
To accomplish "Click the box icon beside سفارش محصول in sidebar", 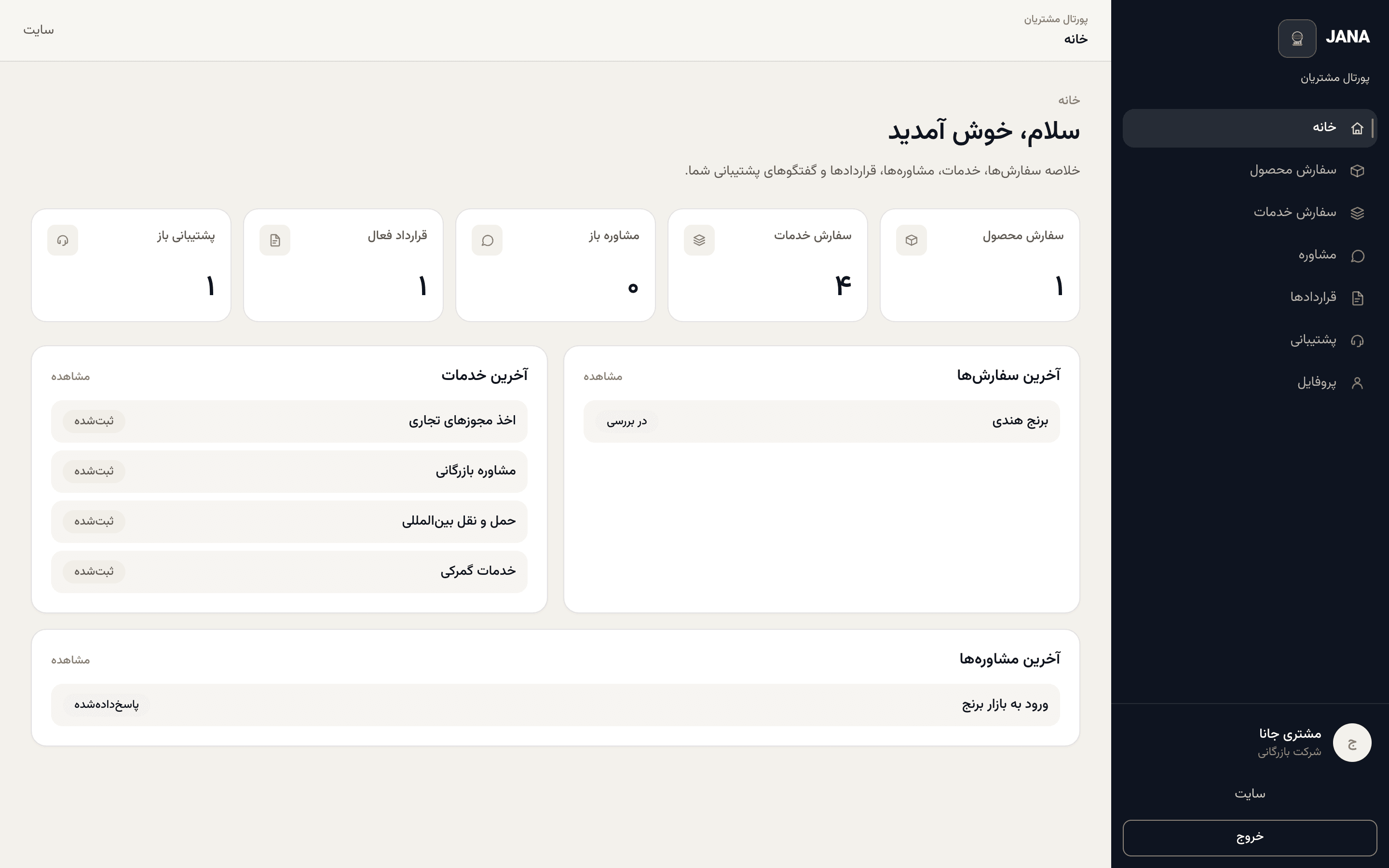I will click(x=1357, y=171).
